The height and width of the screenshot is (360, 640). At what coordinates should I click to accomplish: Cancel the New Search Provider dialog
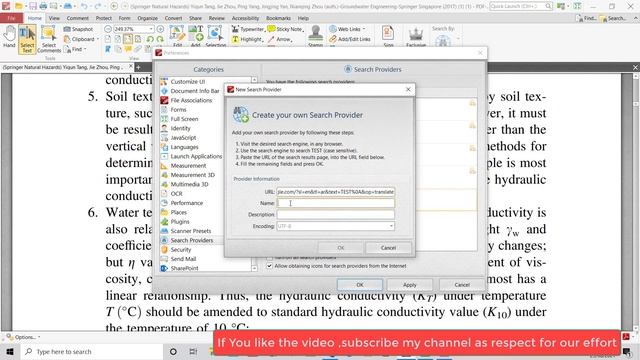click(388, 248)
